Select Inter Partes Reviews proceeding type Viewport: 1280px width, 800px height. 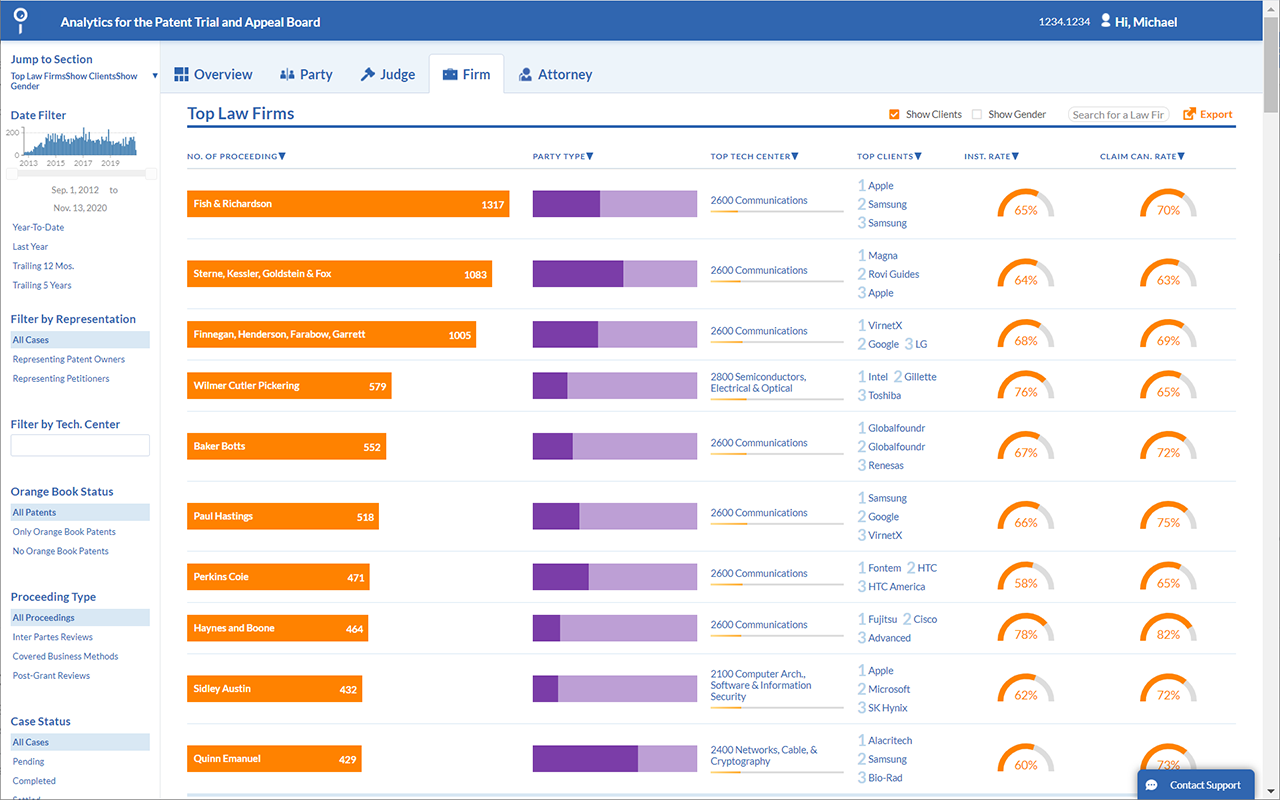[52, 637]
